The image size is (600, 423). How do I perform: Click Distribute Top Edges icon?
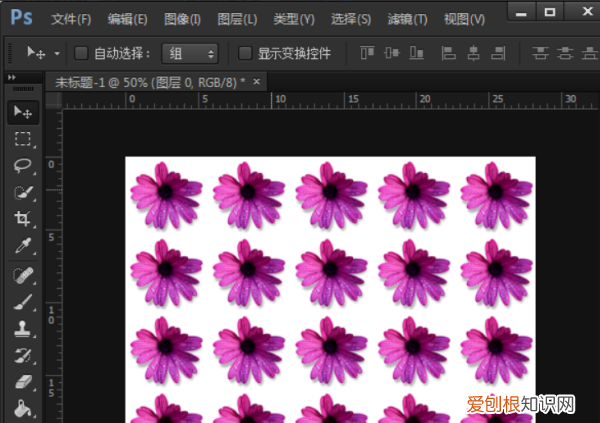click(x=540, y=53)
